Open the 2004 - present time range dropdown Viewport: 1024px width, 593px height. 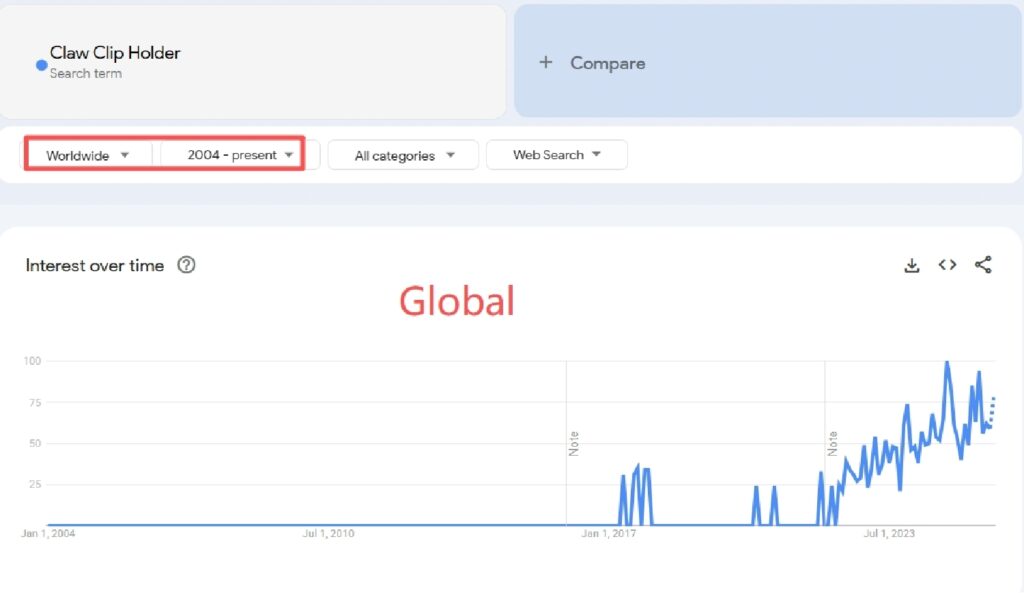(x=241, y=155)
